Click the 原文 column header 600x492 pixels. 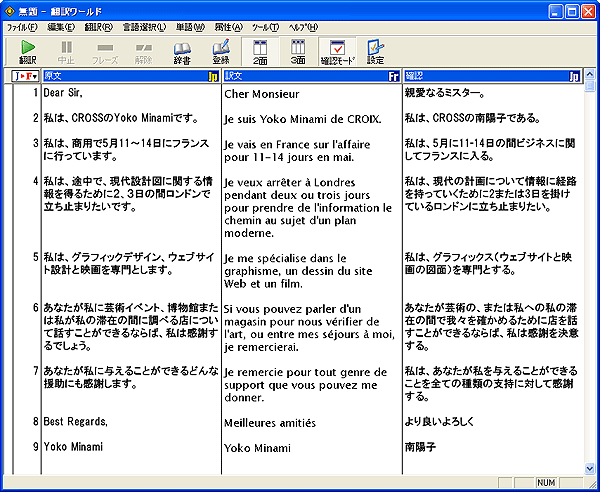(130, 76)
